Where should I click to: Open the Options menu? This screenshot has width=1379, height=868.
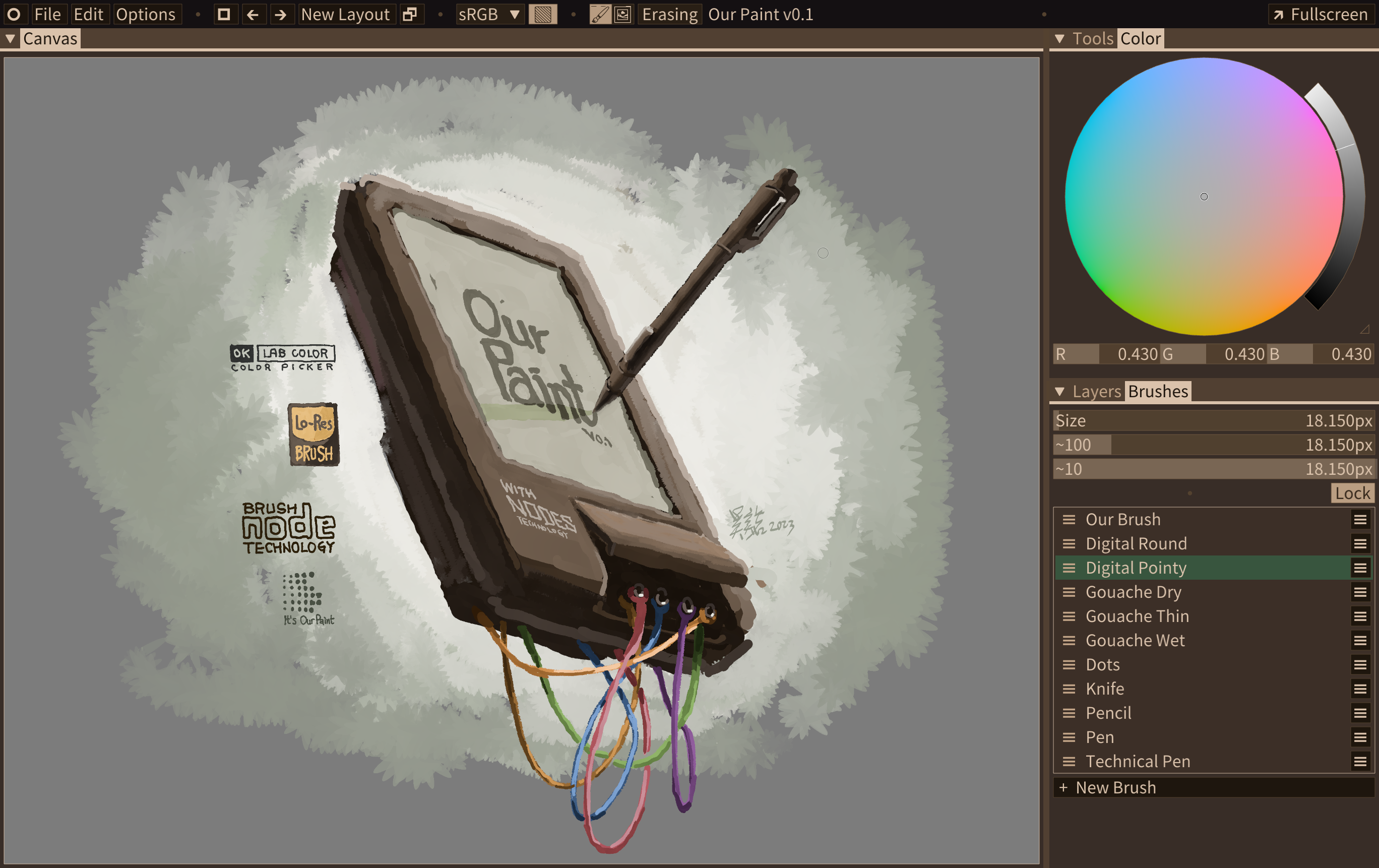coord(146,14)
